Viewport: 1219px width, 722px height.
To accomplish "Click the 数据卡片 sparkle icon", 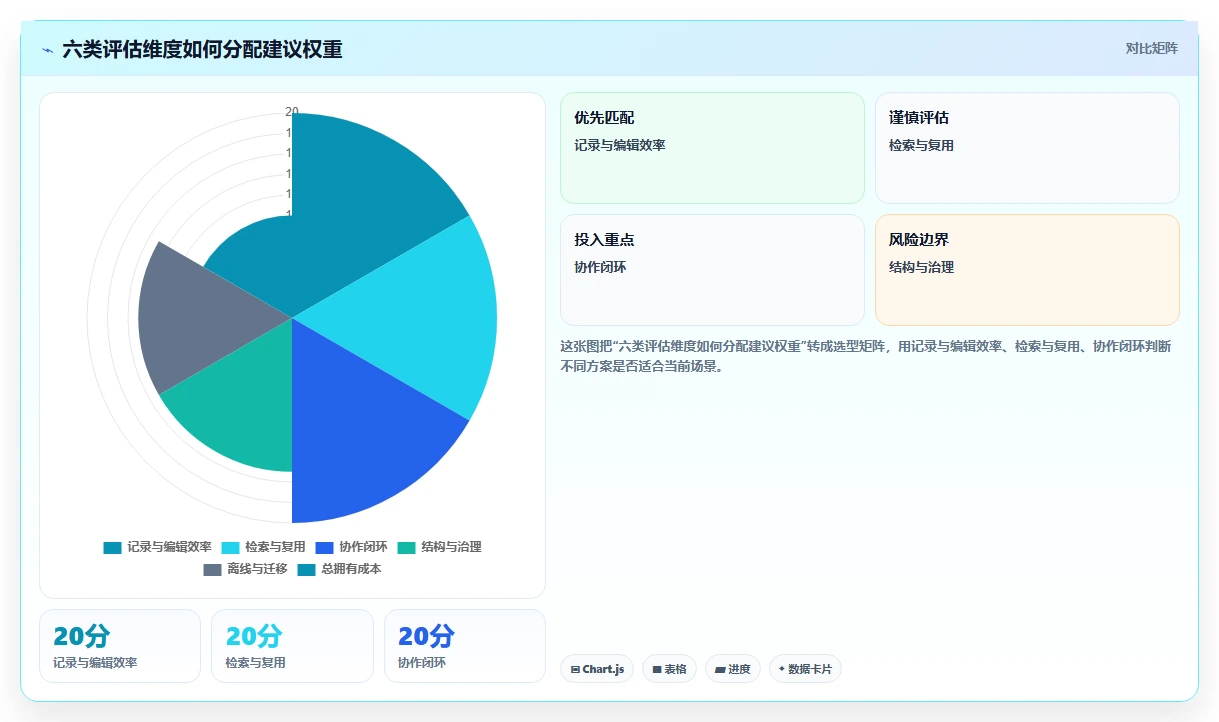I will point(782,669).
